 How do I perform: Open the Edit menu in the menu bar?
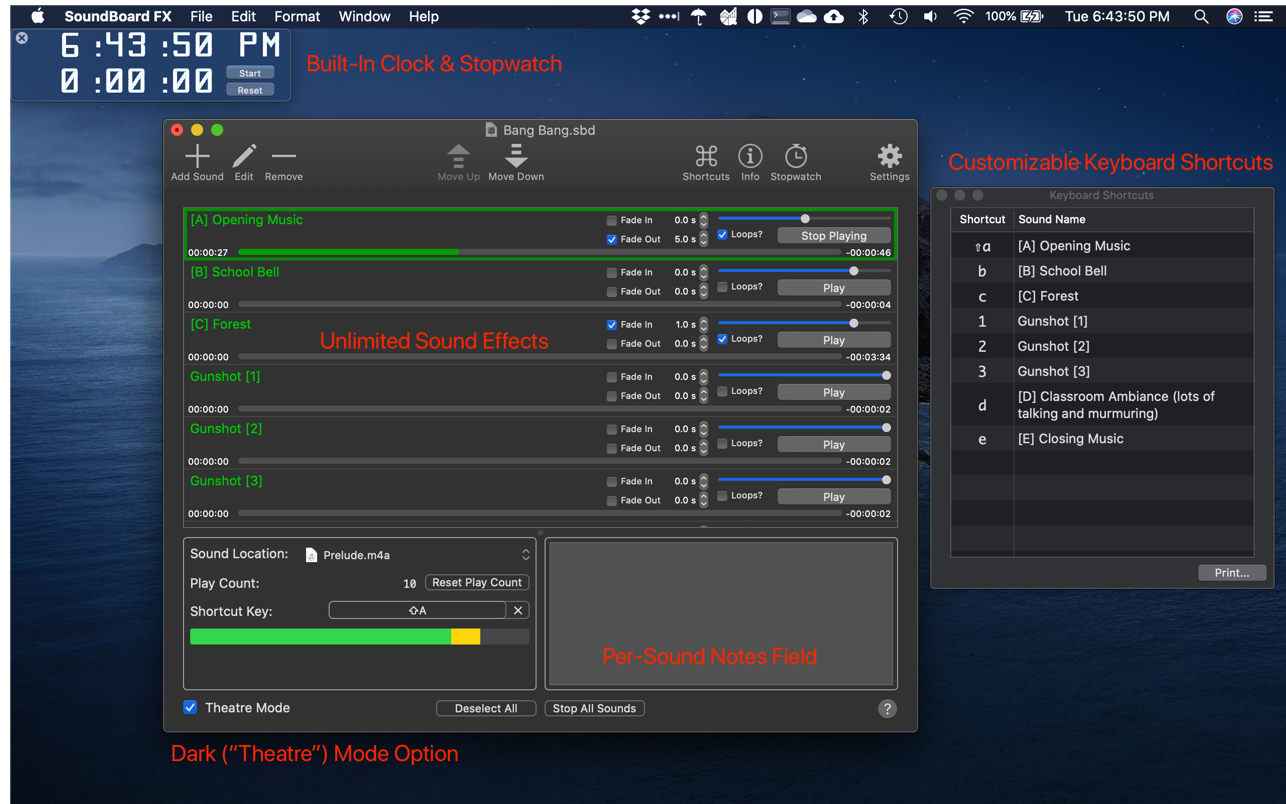(243, 16)
